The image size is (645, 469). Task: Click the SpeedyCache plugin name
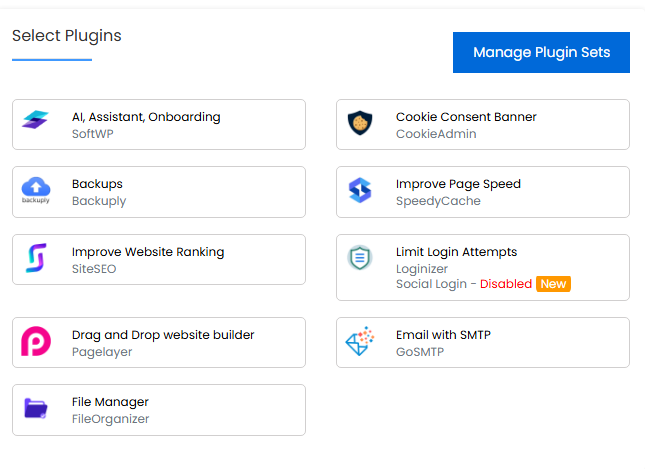438,201
